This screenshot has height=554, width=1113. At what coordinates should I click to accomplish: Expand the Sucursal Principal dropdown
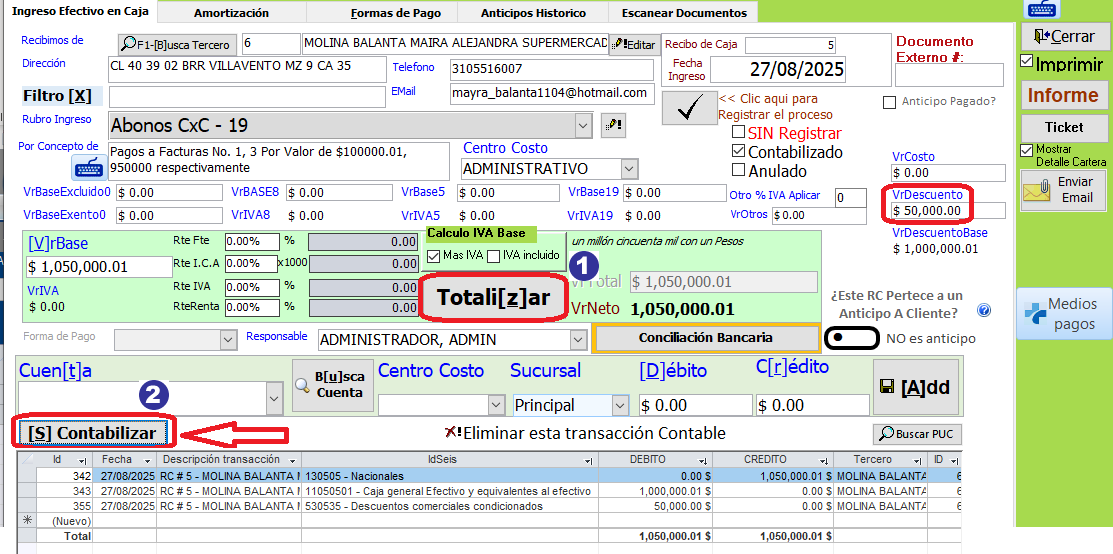(620, 405)
